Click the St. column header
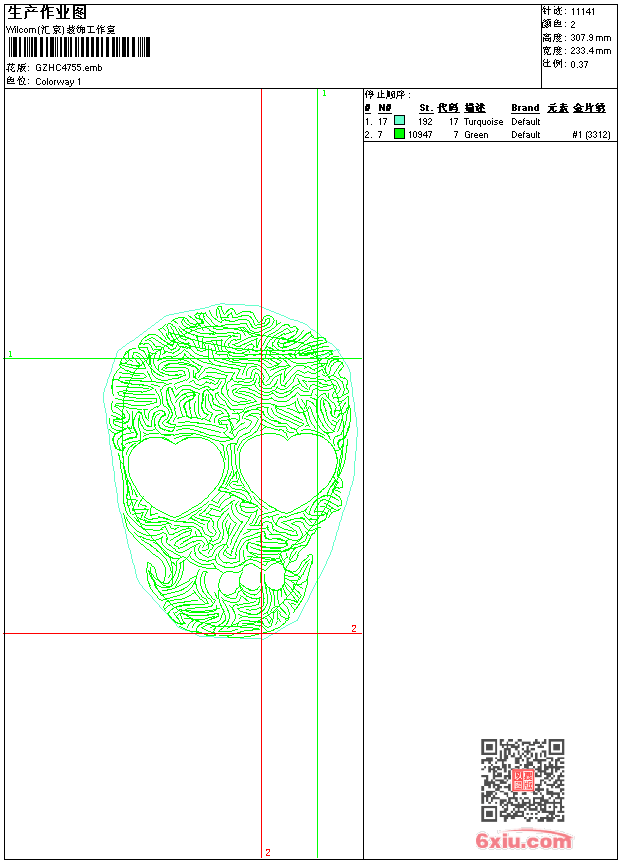620x860 pixels. (425, 108)
